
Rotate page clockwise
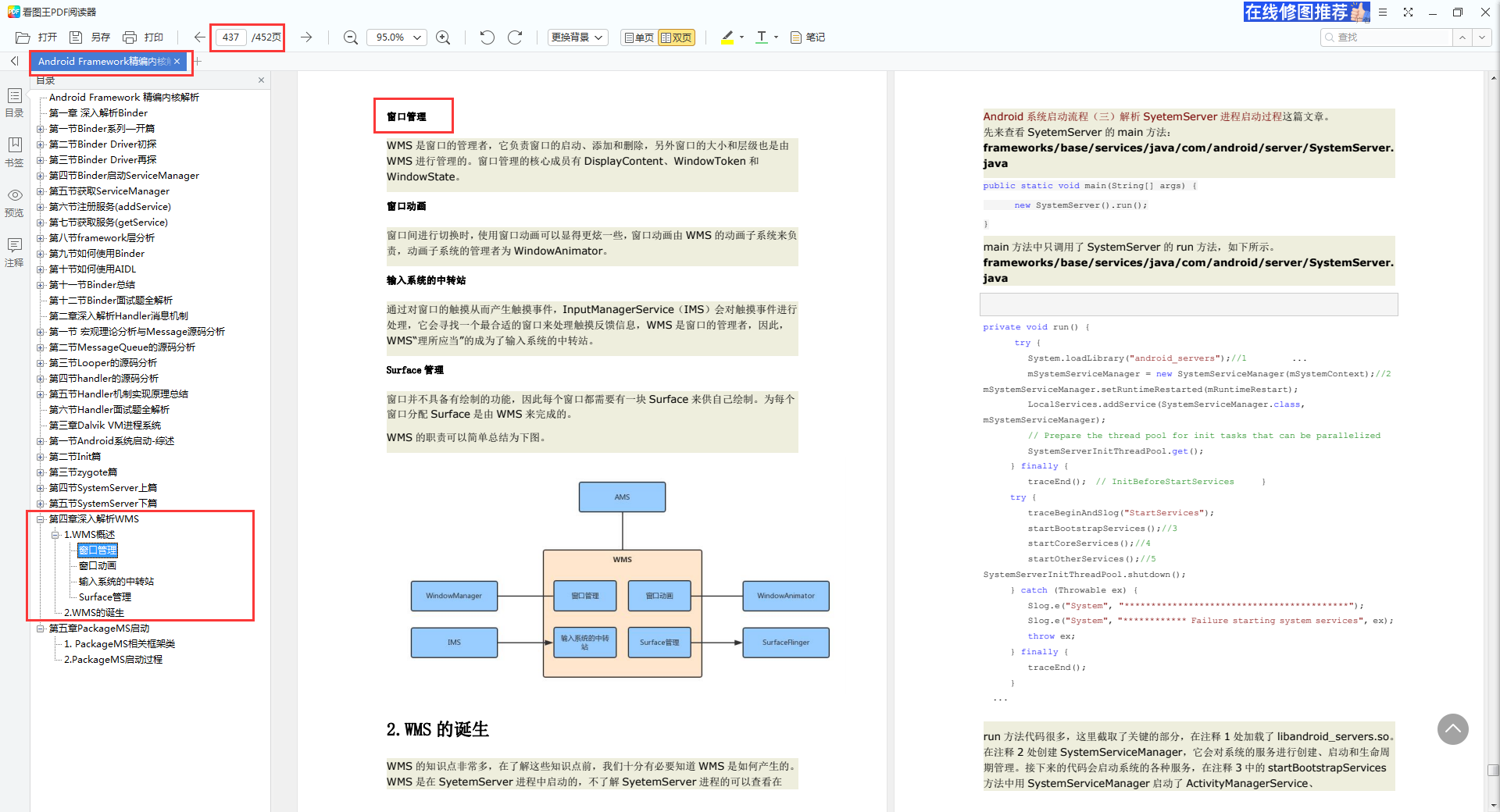click(x=515, y=37)
